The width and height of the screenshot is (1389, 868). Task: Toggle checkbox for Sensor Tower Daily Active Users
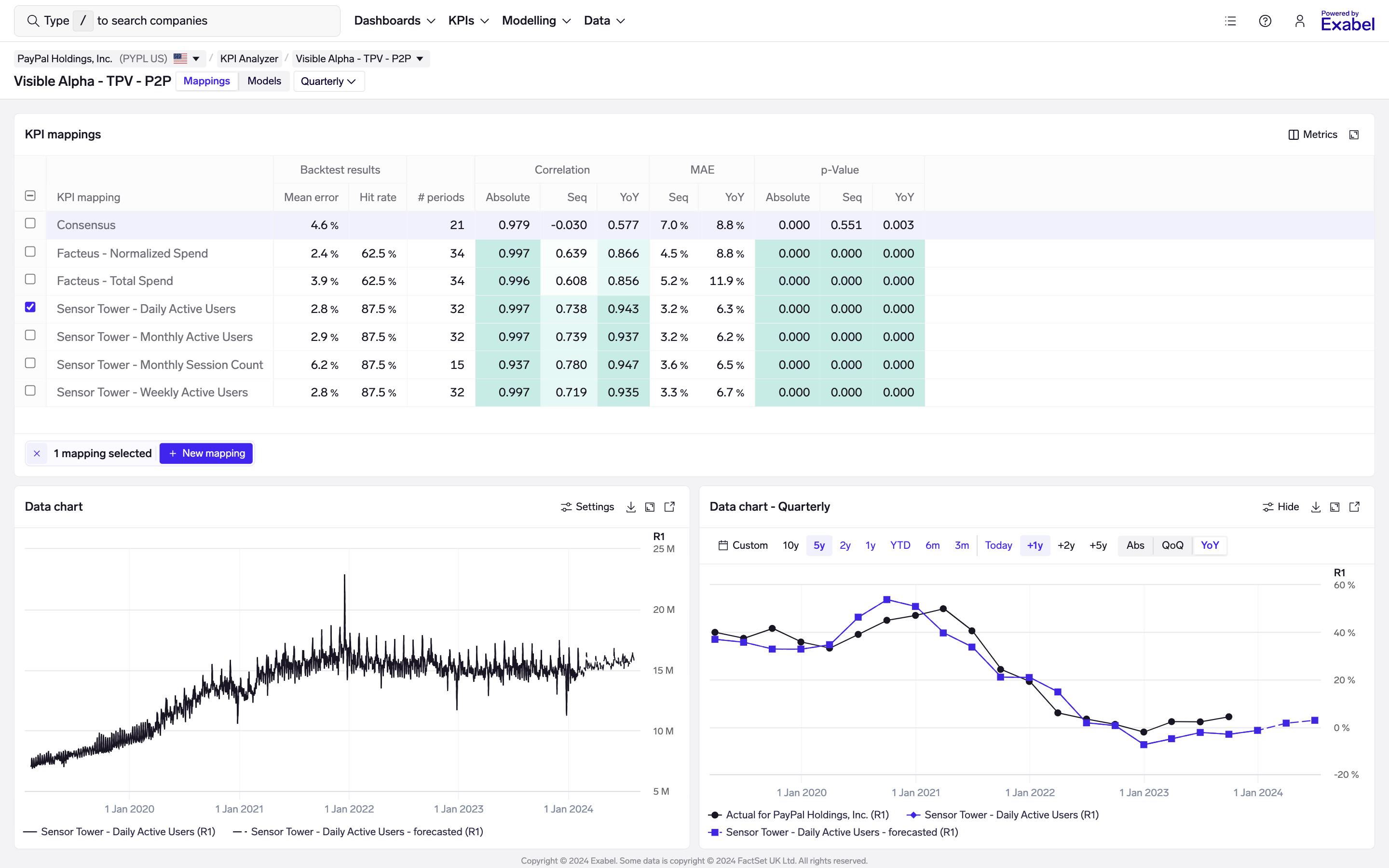coord(29,307)
